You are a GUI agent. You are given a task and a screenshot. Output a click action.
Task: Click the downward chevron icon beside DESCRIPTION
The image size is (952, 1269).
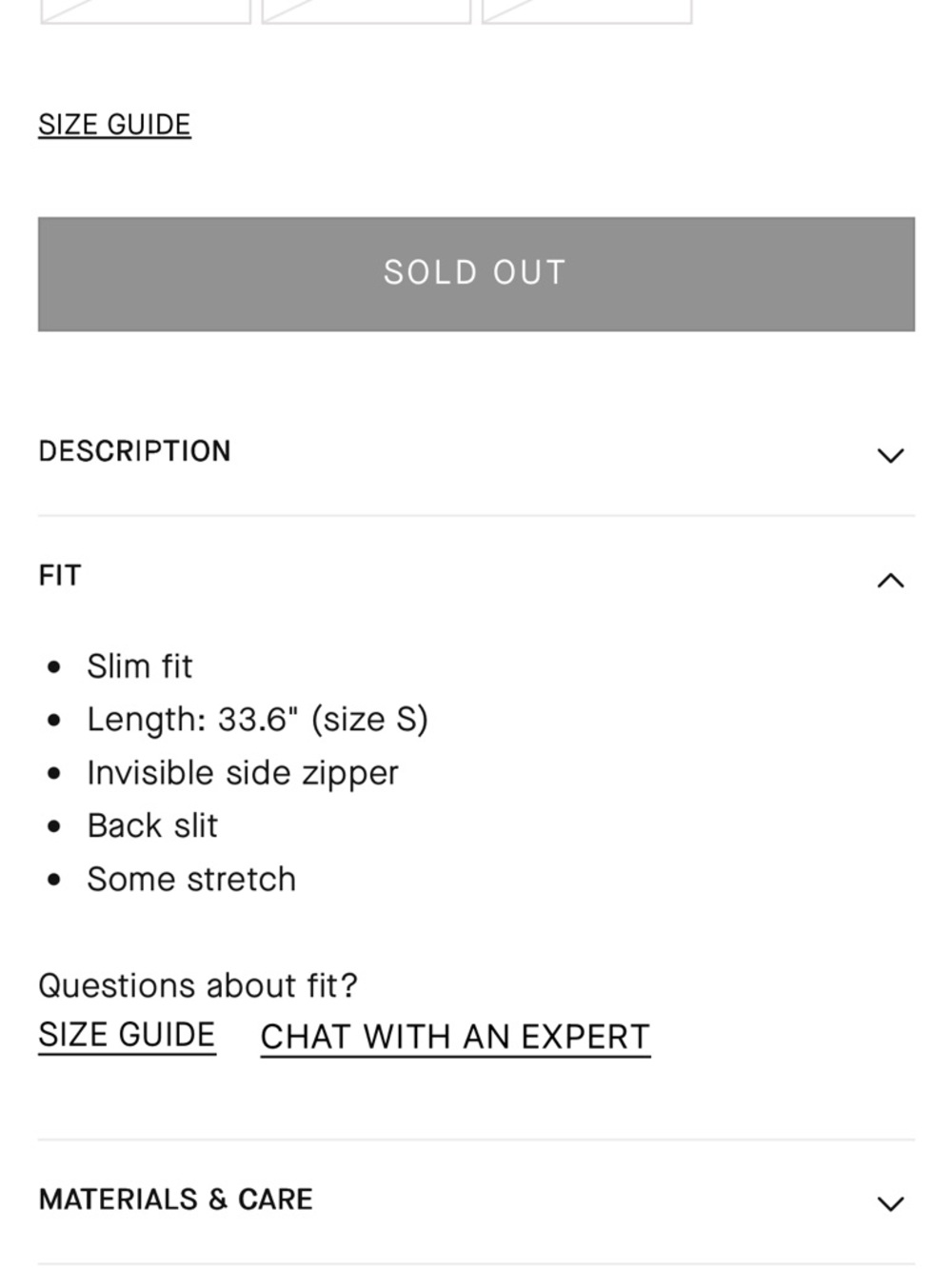click(x=891, y=455)
